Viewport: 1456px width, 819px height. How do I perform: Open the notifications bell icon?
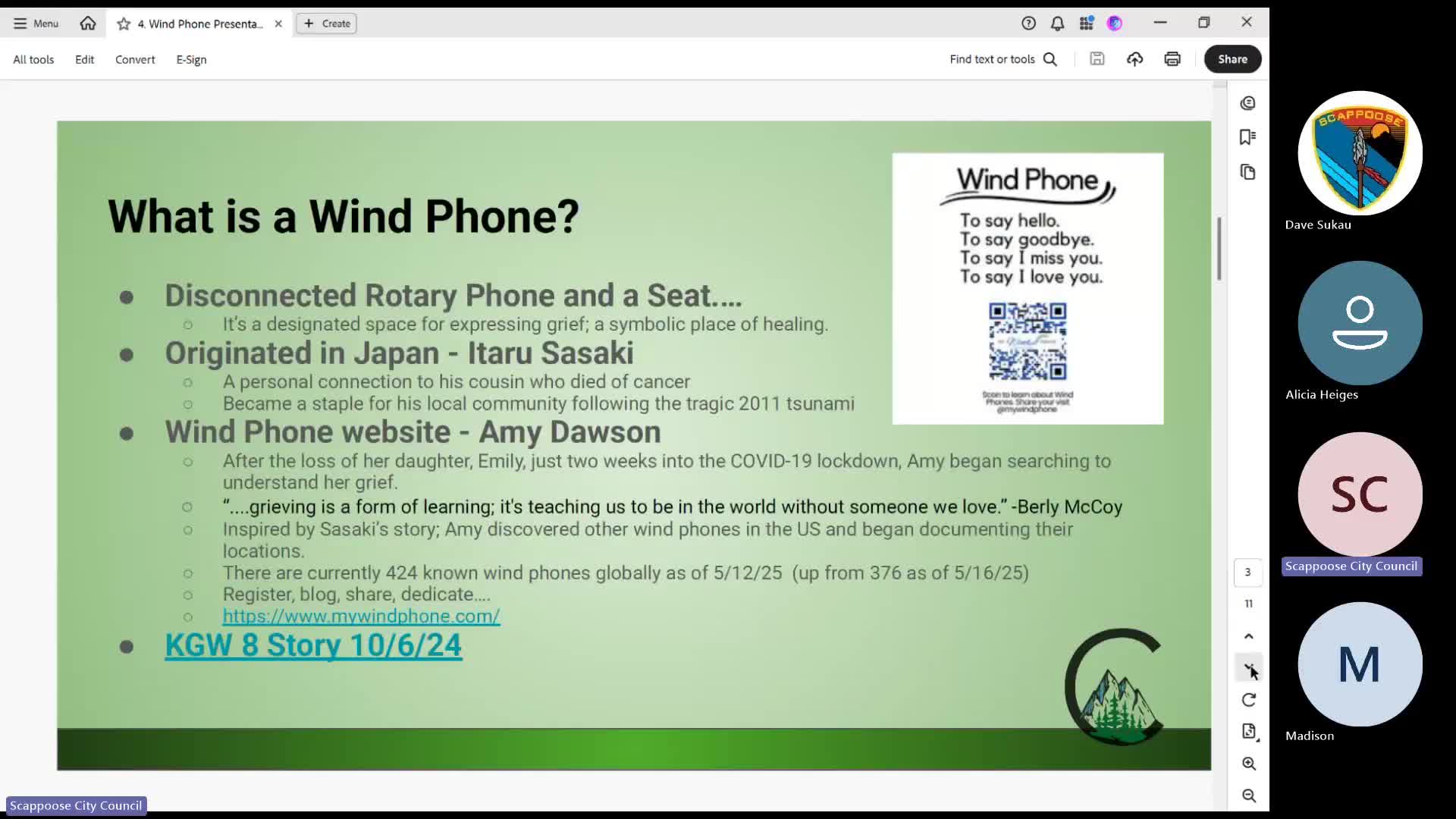click(1057, 24)
